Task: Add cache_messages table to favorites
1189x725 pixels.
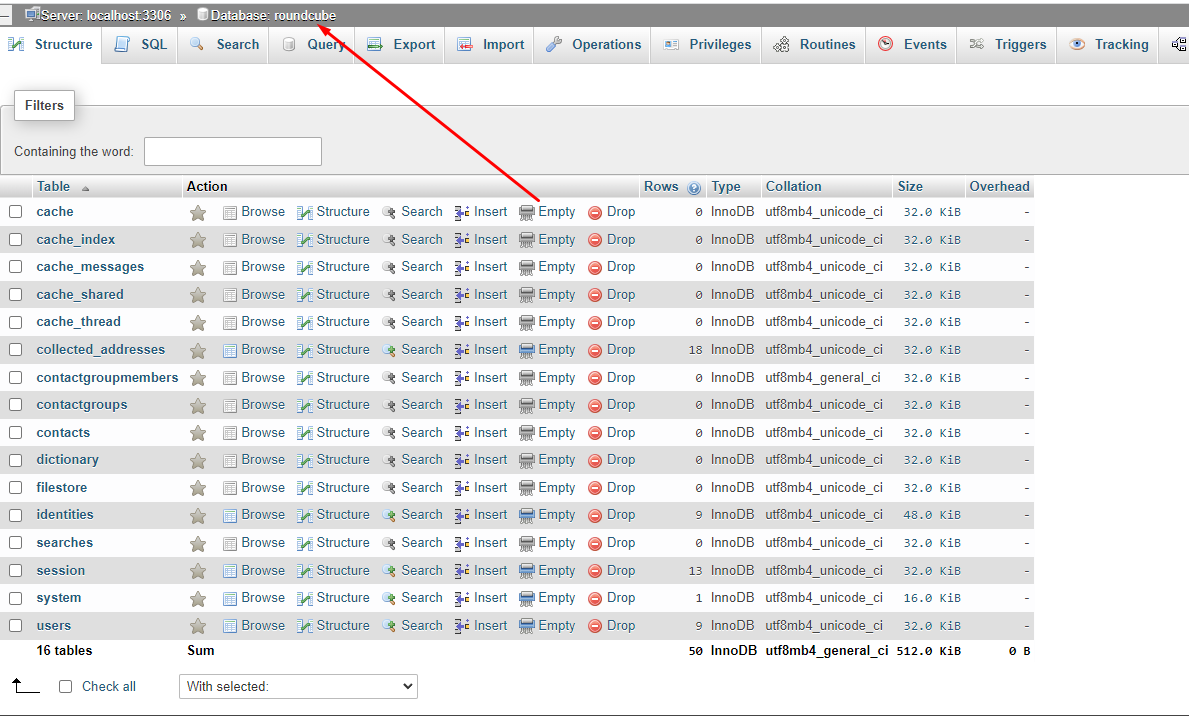Action: (198, 268)
